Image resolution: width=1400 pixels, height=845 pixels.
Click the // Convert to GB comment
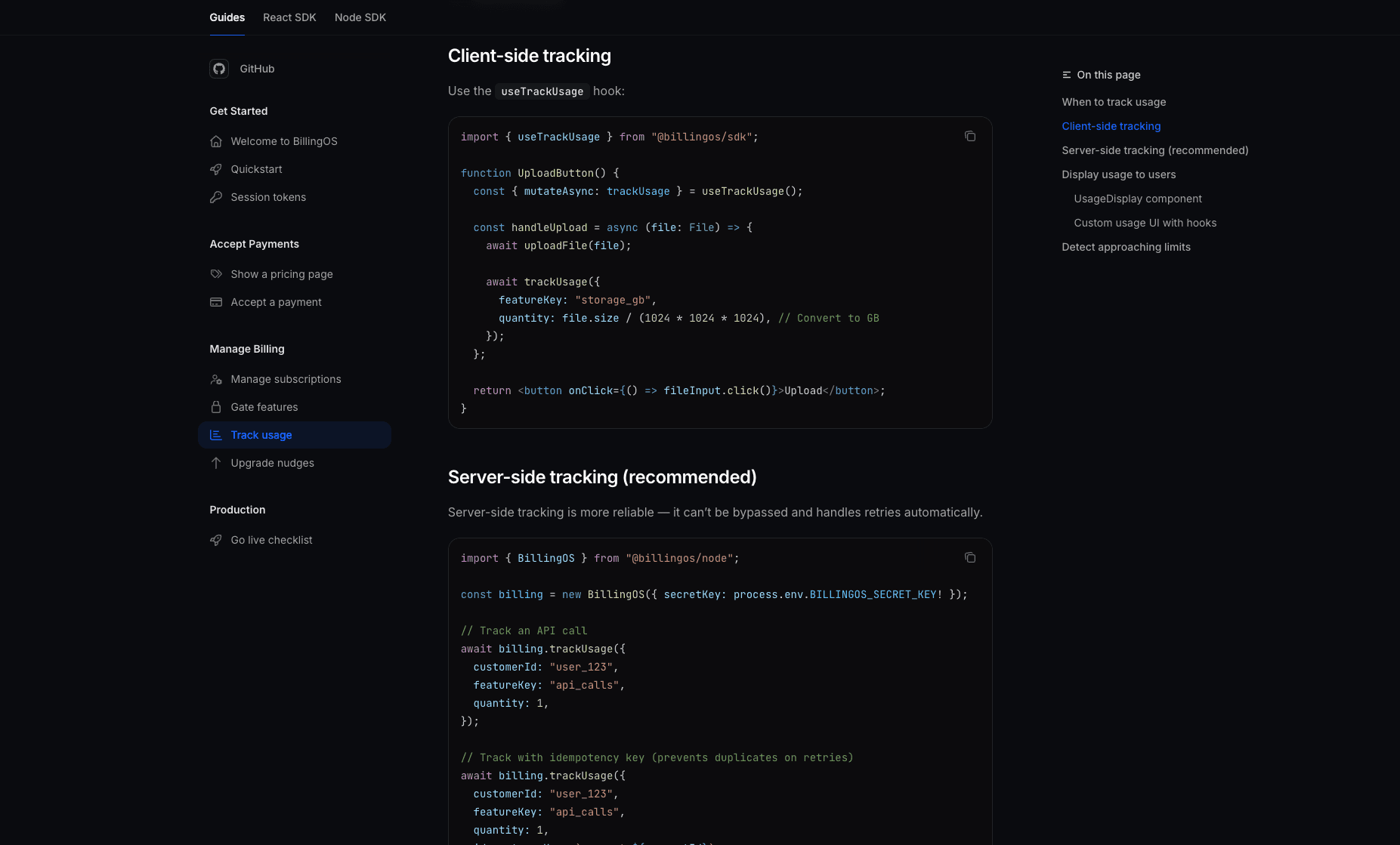pos(829,318)
